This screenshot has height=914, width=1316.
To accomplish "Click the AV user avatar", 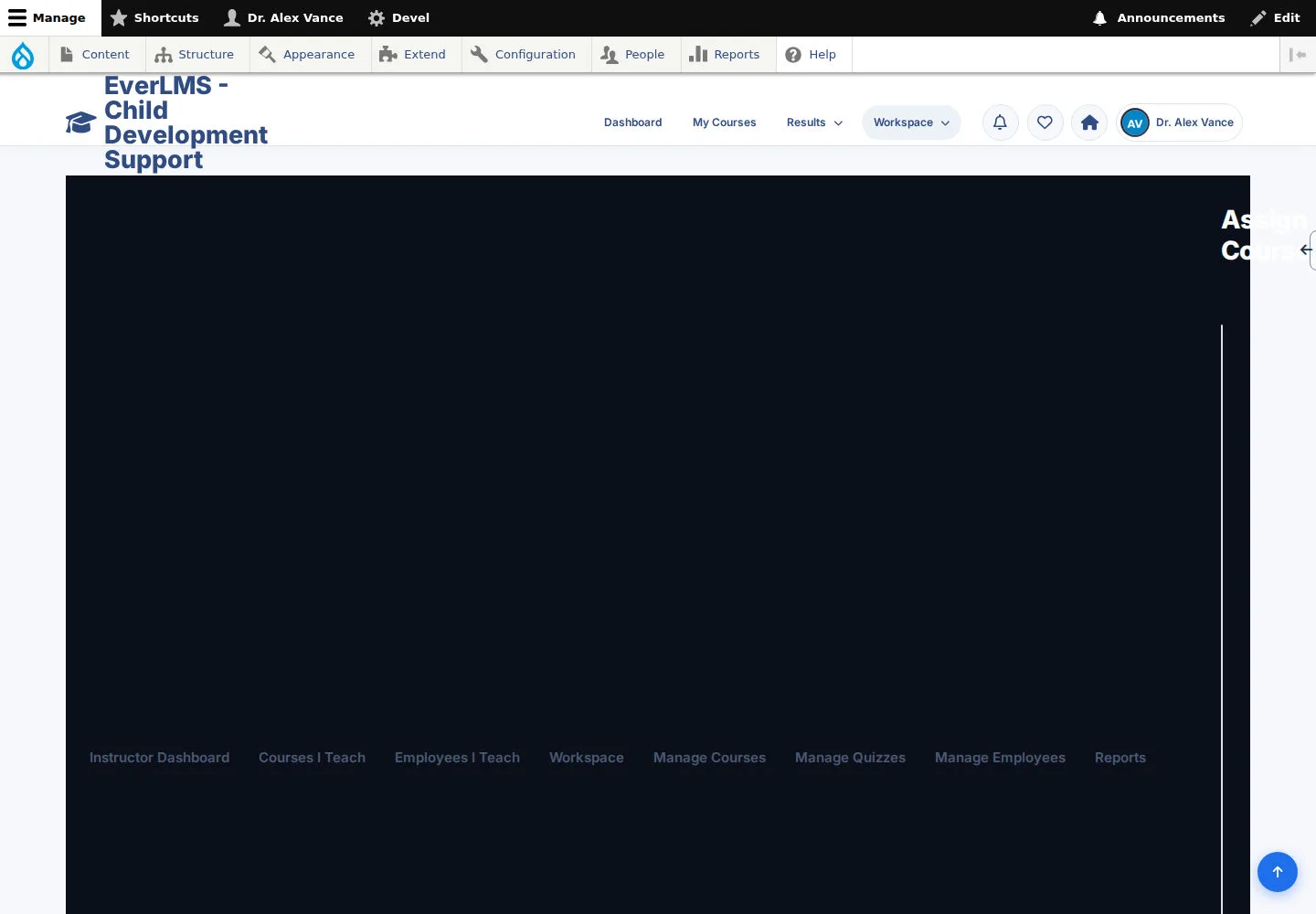I will point(1135,122).
